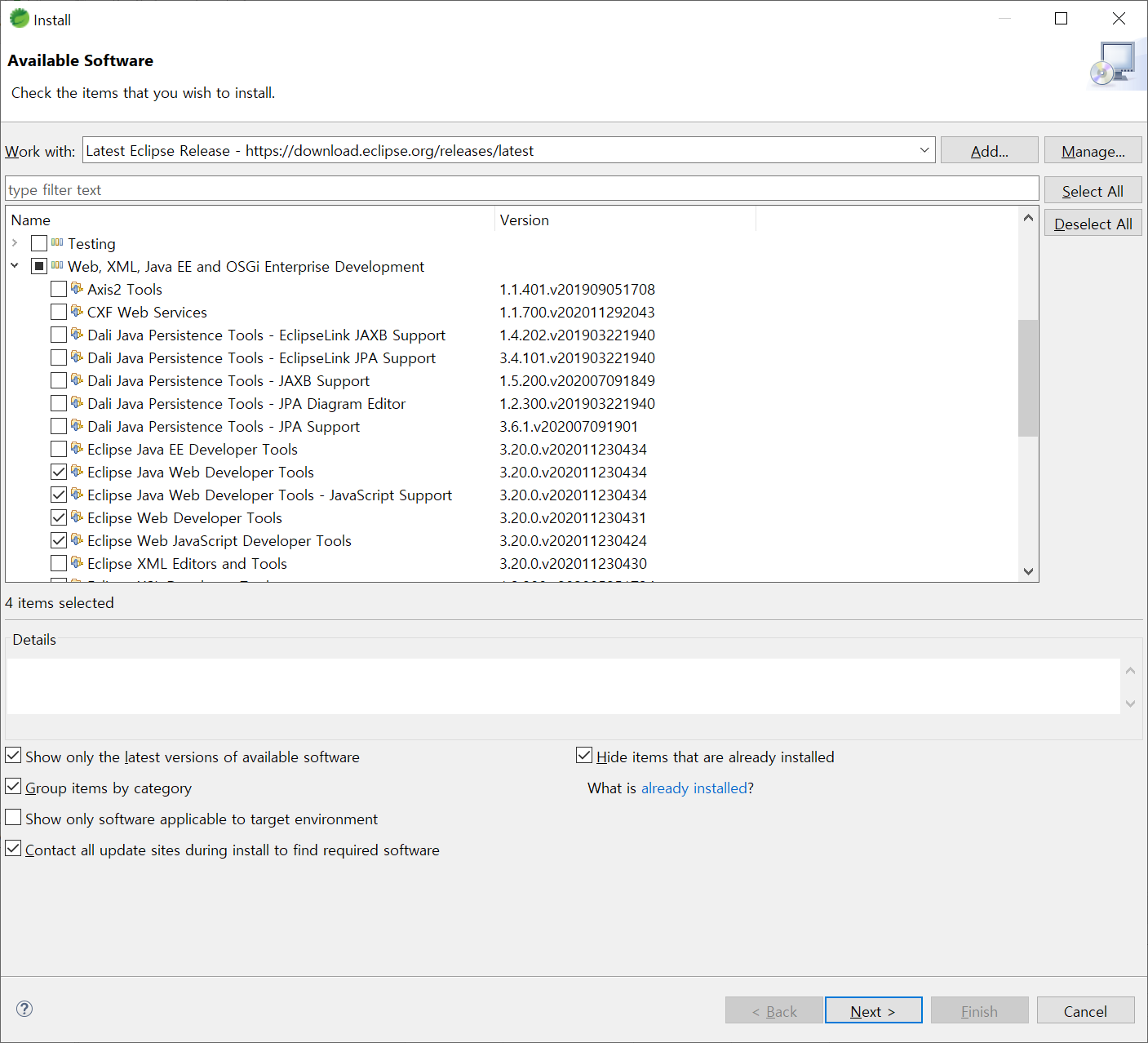Toggle Show only the latest versions checkbox

(x=13, y=756)
